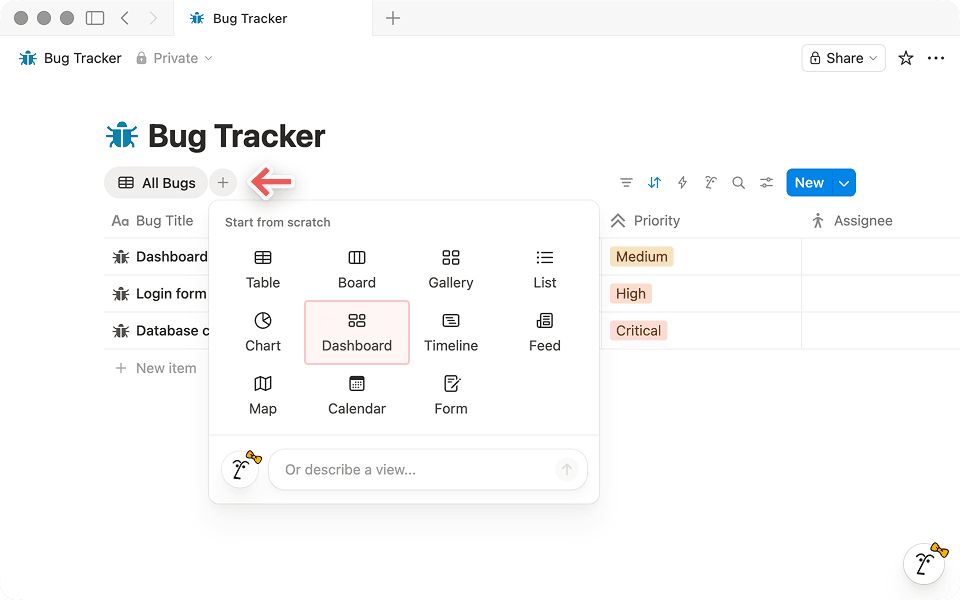Screen dimensions: 960x600
Task: Favorite the page with the star
Action: [x=905, y=58]
